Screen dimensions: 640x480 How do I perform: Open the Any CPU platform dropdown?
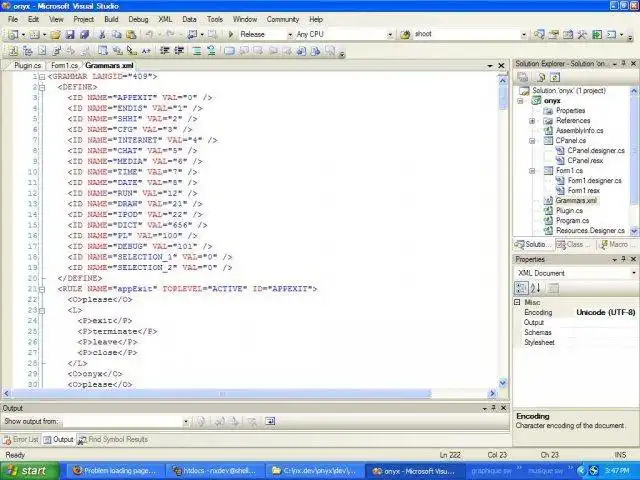390,35
